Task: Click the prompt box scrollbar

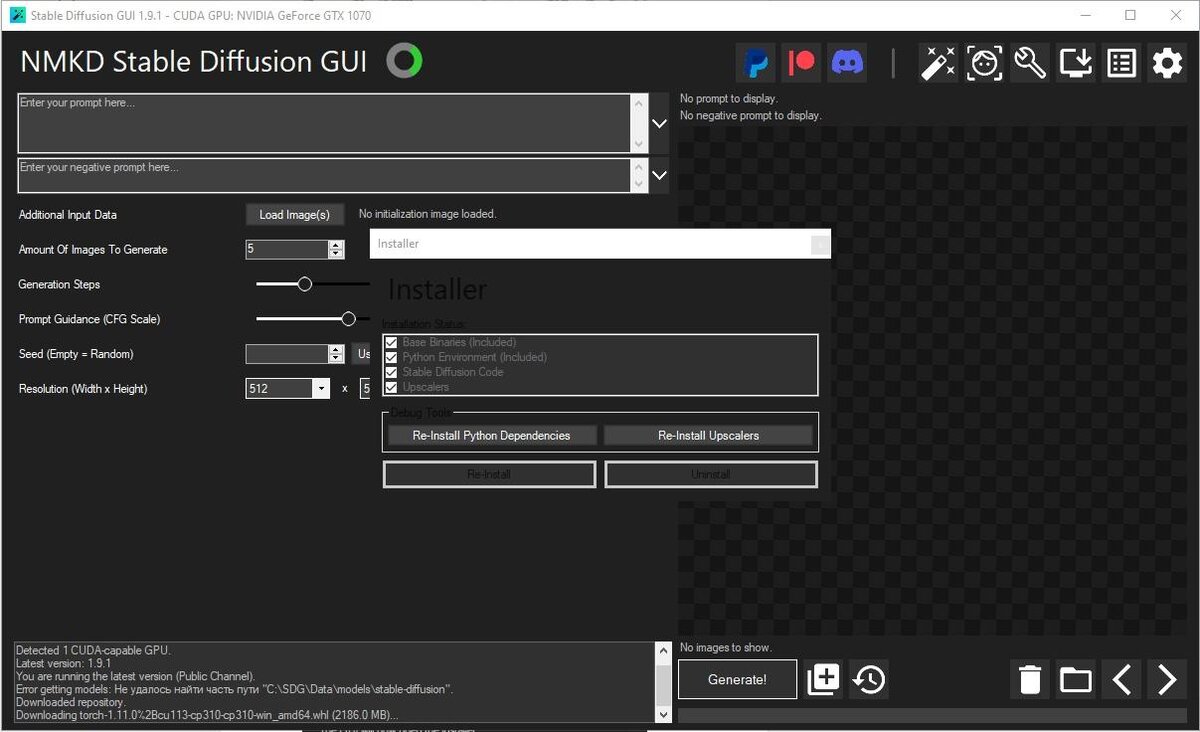Action: point(639,124)
